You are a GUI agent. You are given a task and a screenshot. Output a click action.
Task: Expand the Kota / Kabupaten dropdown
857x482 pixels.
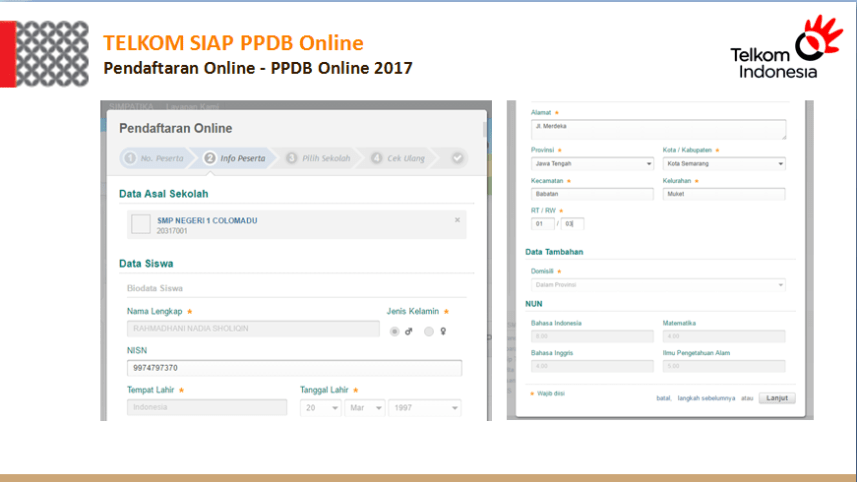tap(723, 164)
